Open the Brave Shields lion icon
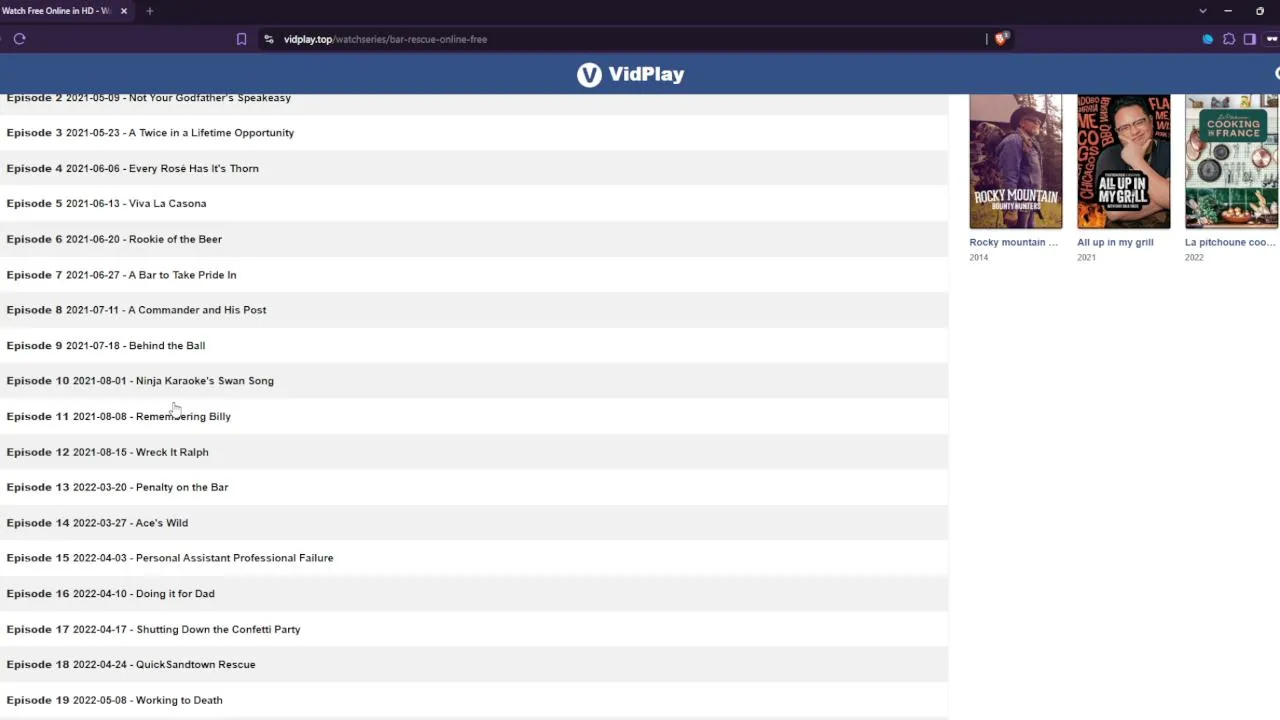 point(1001,39)
